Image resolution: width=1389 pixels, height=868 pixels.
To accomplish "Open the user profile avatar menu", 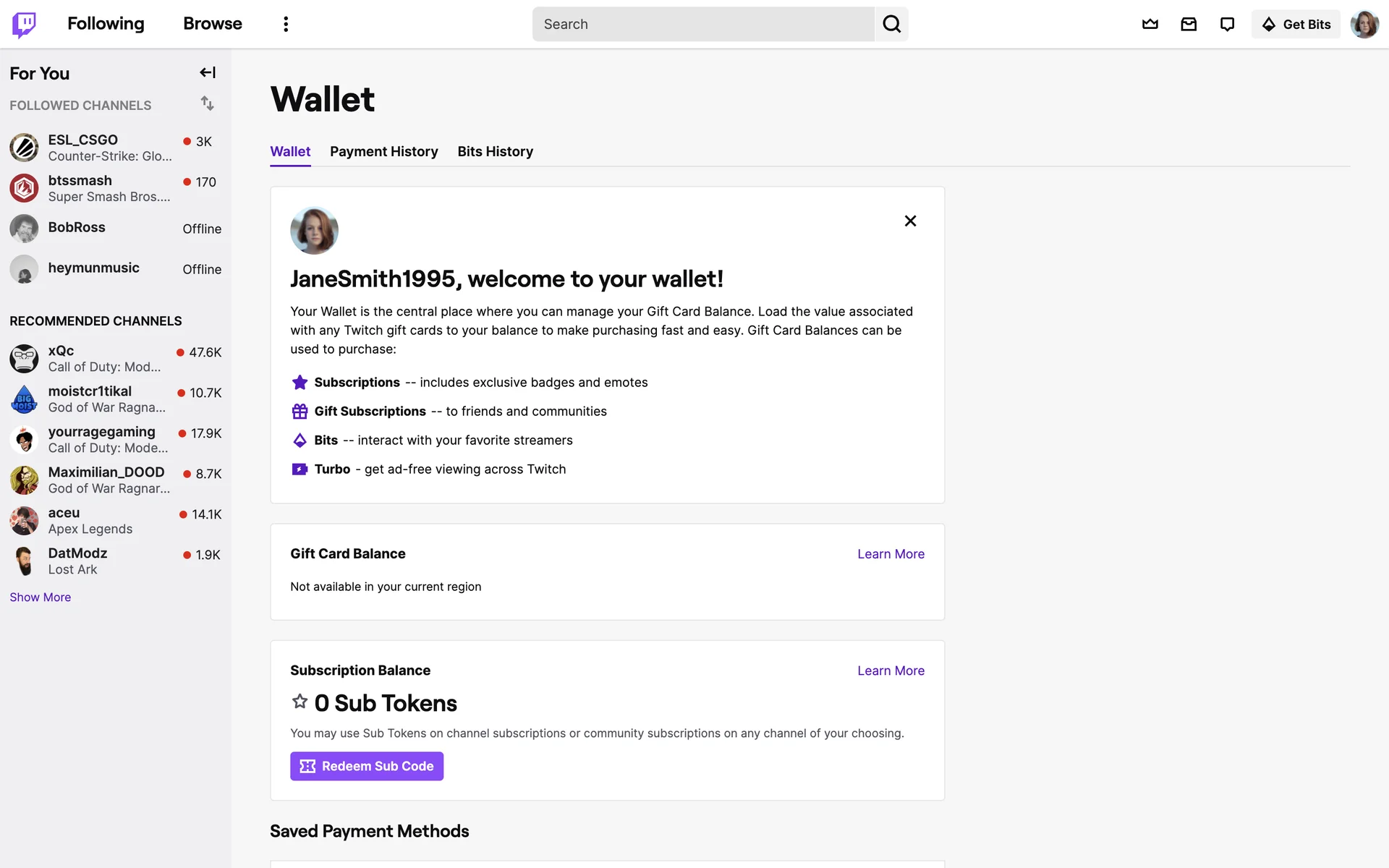I will [x=1364, y=25].
